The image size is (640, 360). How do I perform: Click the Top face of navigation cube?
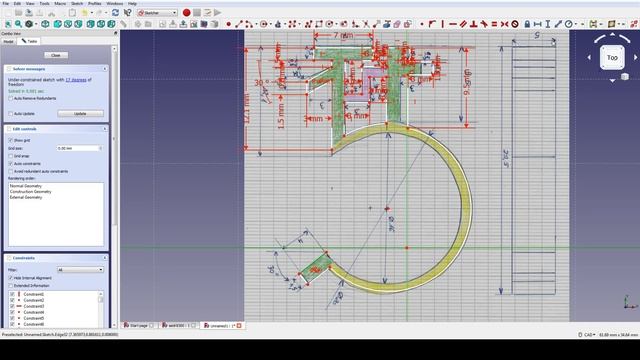click(612, 58)
